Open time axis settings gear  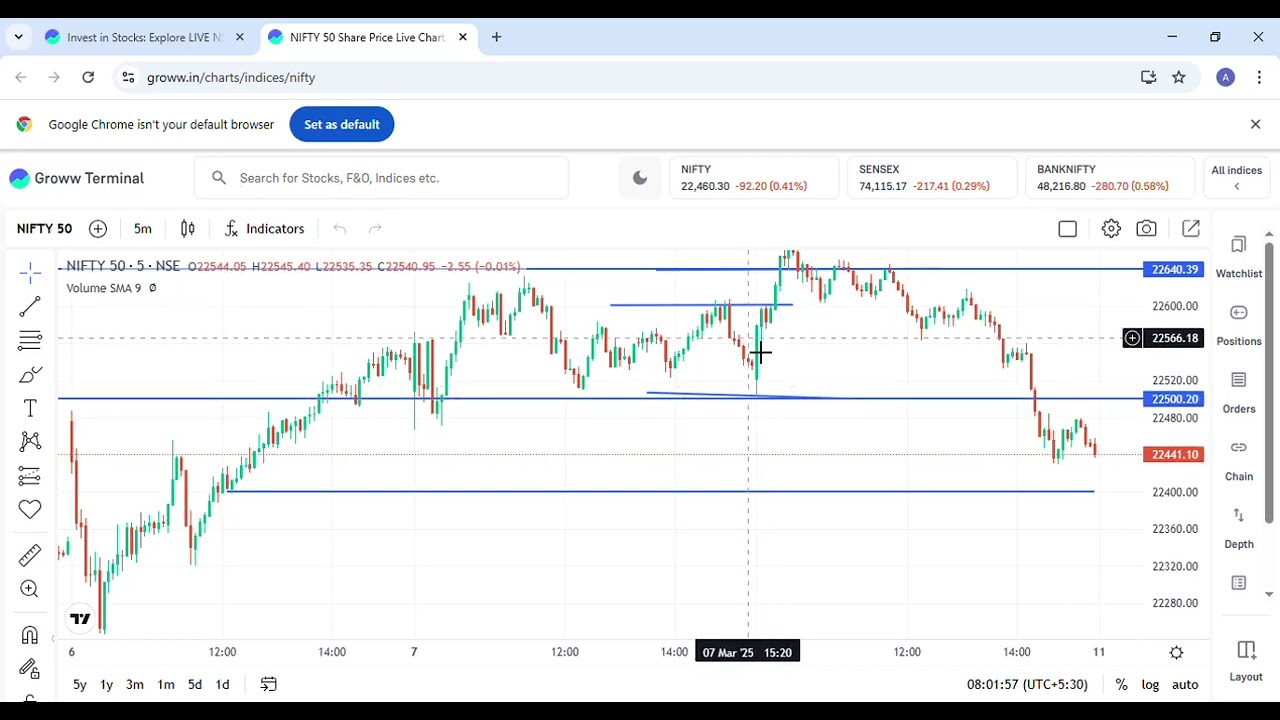click(x=1177, y=653)
